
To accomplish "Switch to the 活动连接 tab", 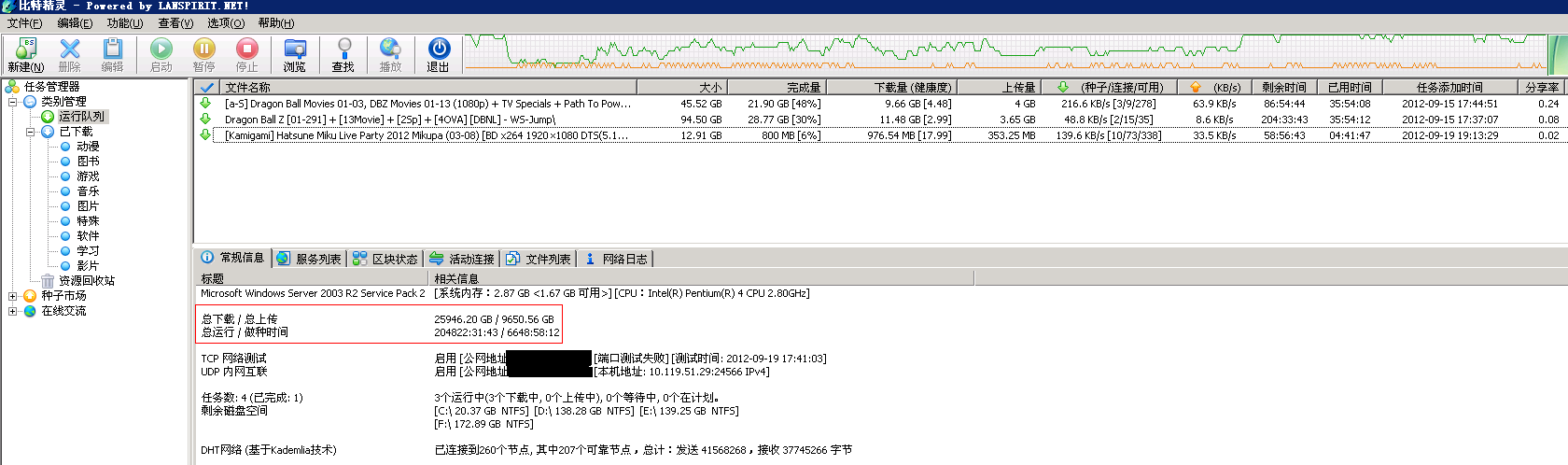I will (462, 259).
